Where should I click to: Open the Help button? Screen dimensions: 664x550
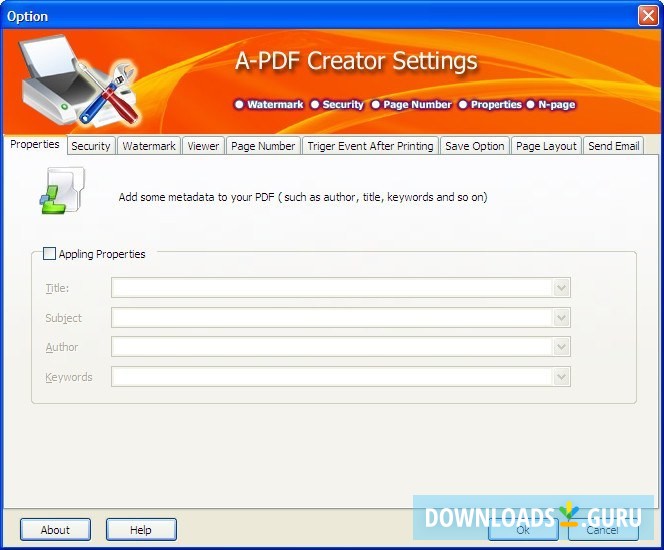pos(141,530)
